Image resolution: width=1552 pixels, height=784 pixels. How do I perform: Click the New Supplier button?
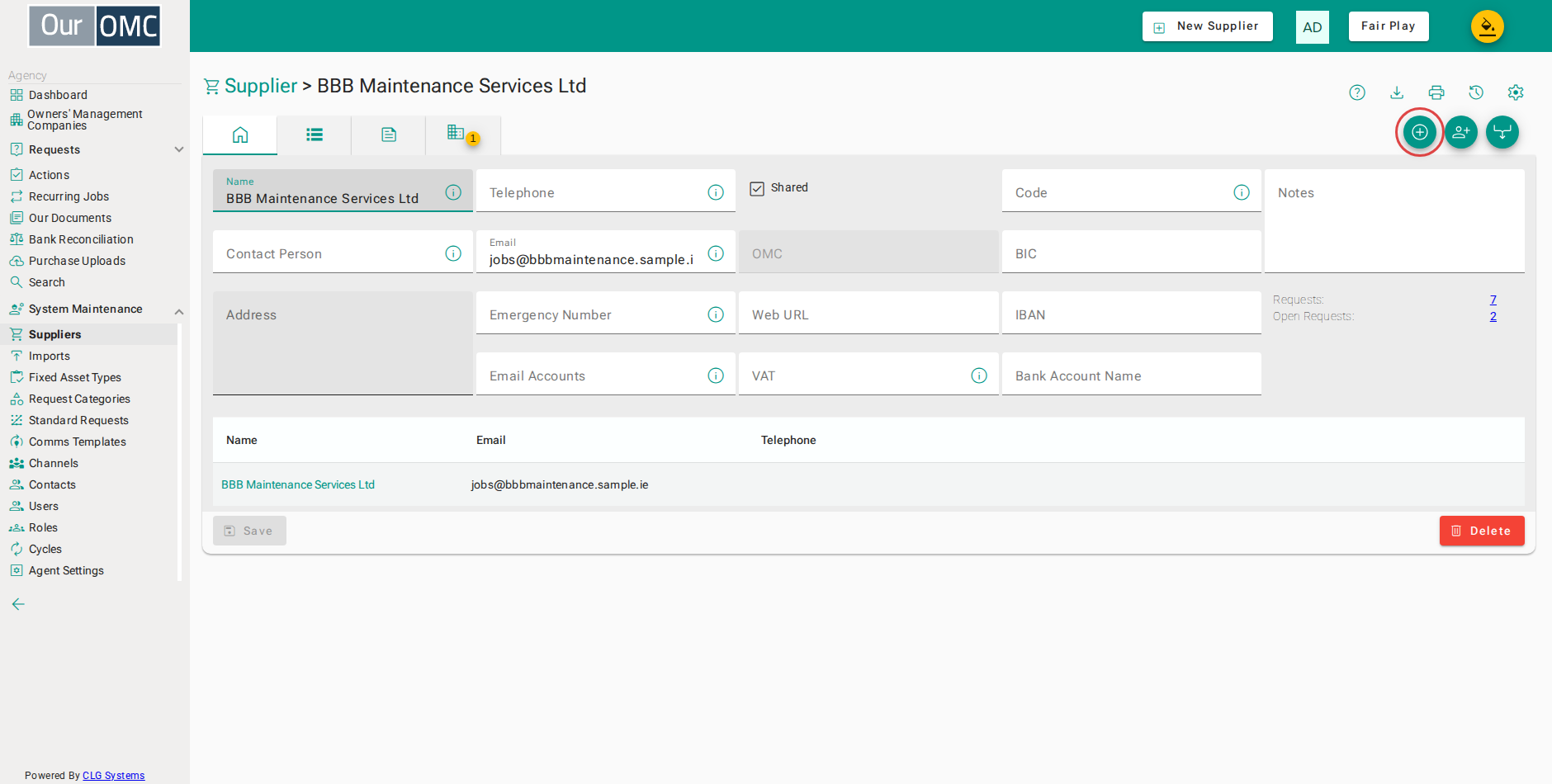[x=1207, y=26]
